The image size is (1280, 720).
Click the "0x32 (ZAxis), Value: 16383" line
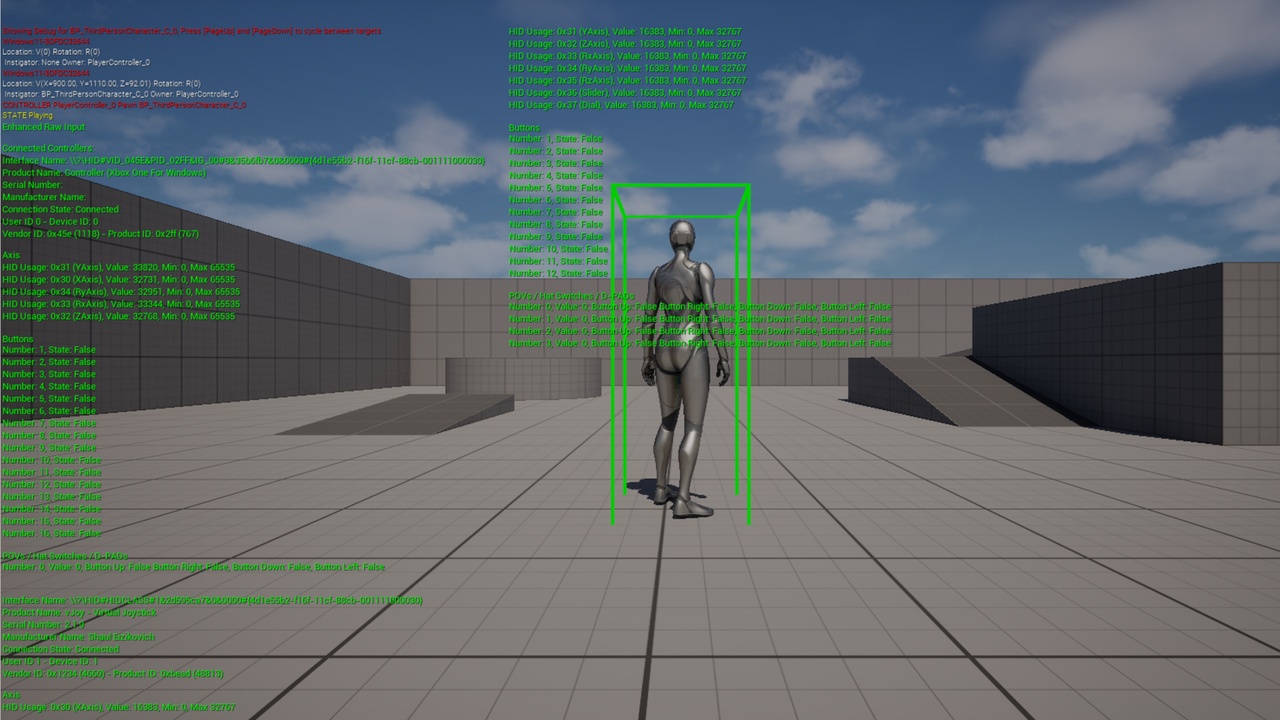tap(625, 44)
